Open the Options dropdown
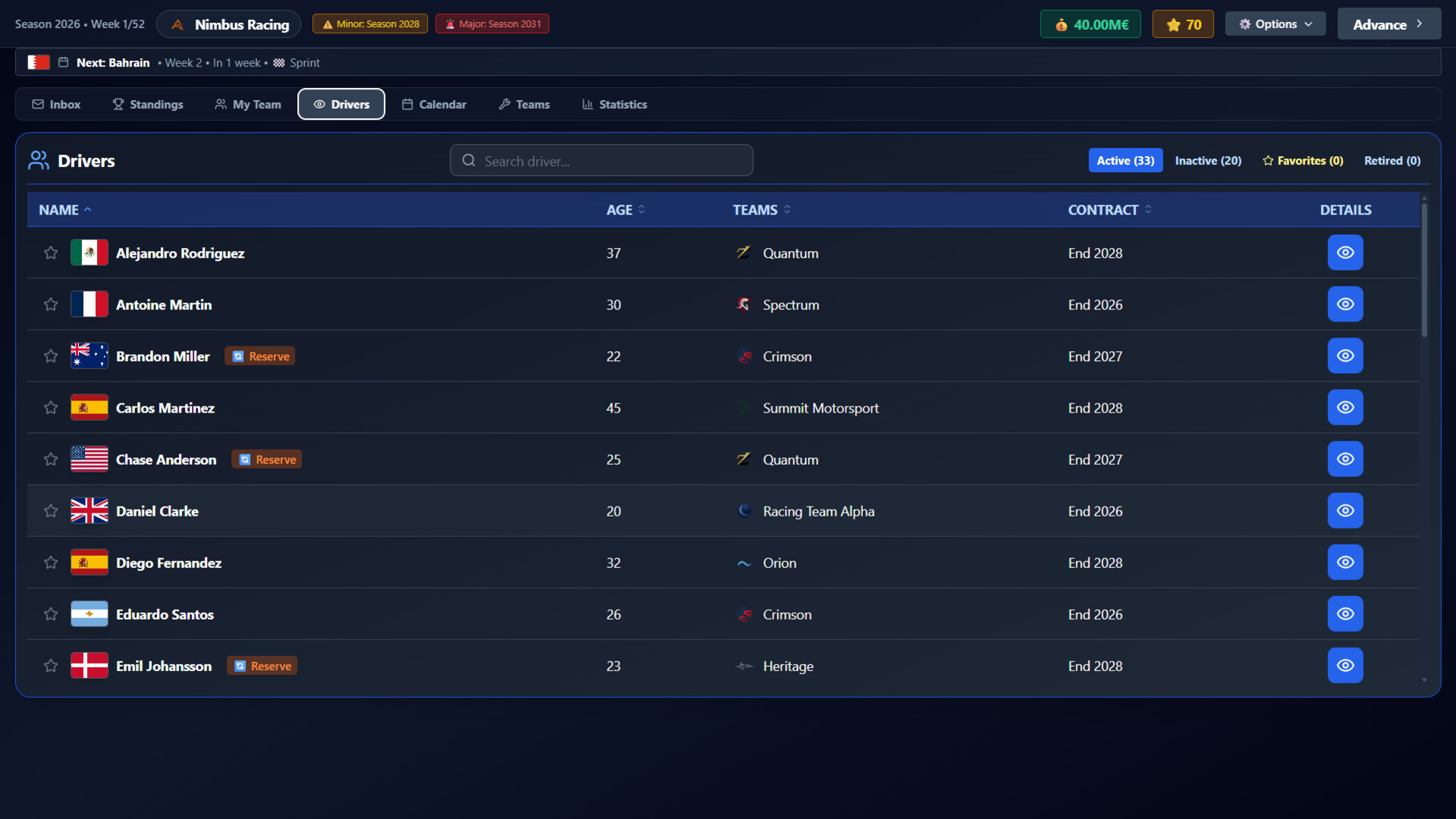Screen dimensions: 1456x819 click(x=1275, y=24)
